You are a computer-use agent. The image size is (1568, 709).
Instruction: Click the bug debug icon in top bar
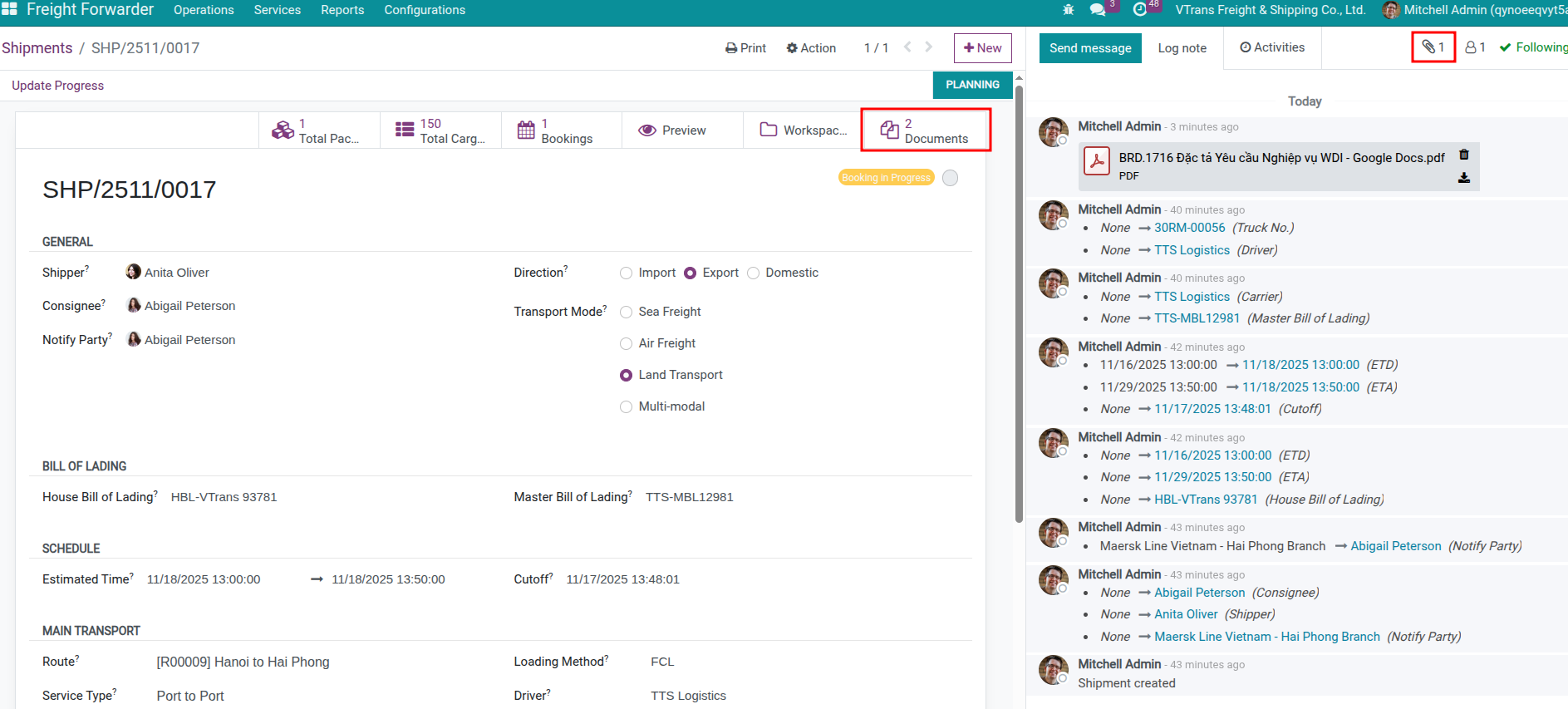(x=1069, y=10)
